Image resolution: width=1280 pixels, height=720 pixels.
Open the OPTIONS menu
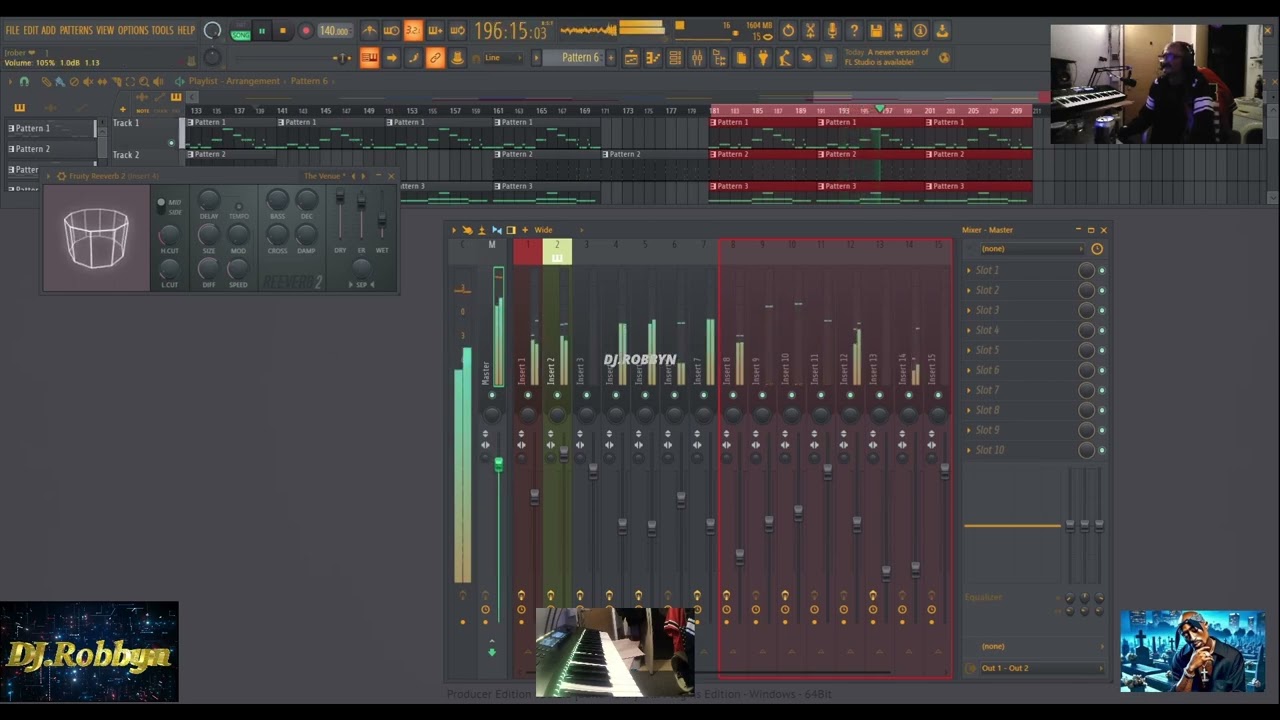[x=133, y=31]
